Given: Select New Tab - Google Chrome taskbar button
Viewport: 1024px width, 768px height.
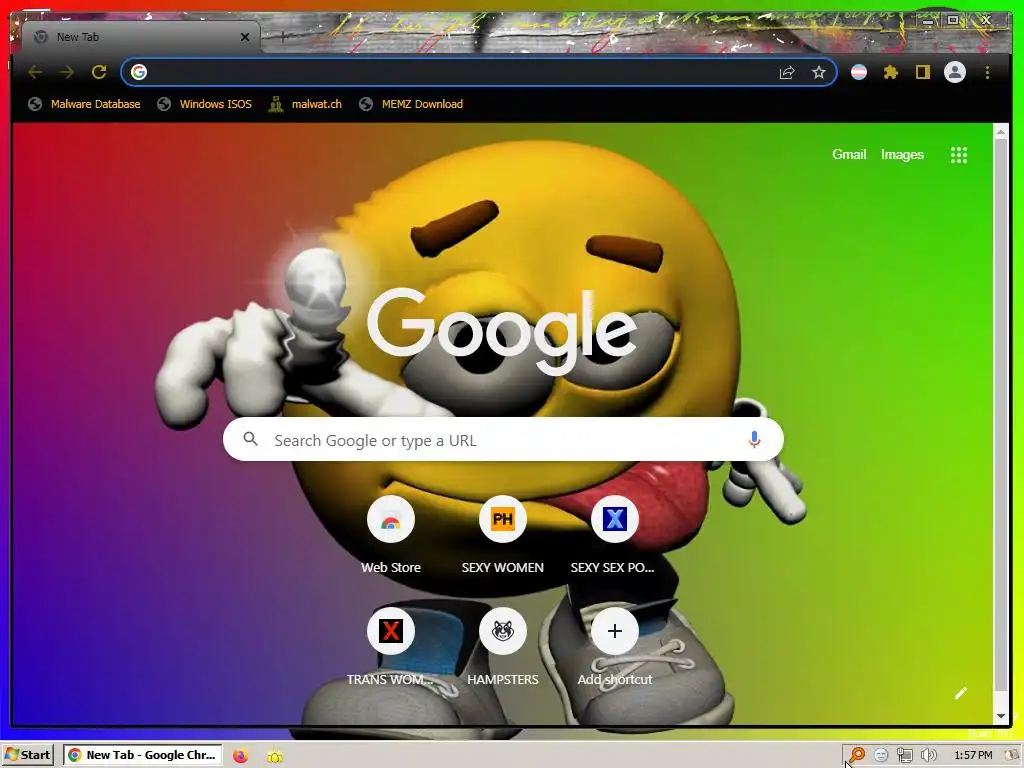Looking at the screenshot, I should pyautogui.click(x=142, y=755).
